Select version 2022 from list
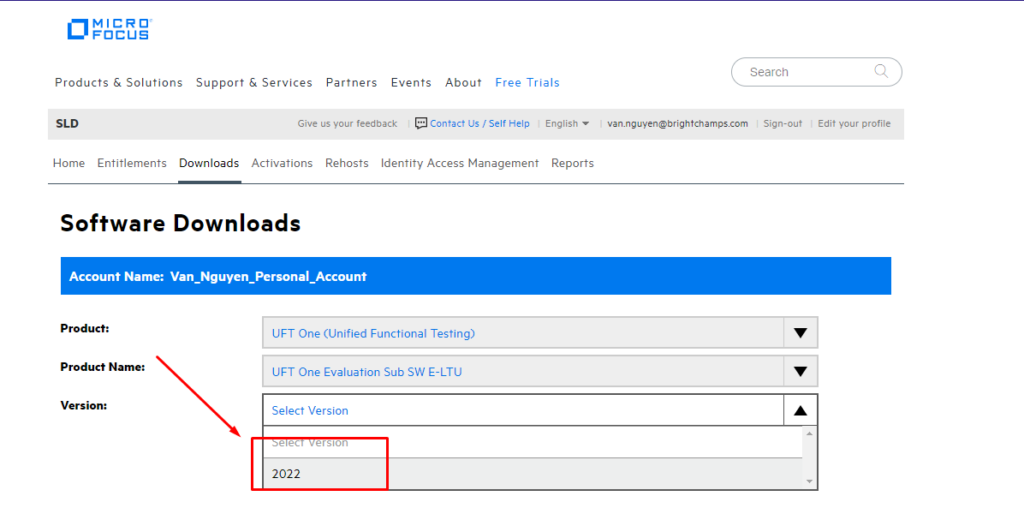The image size is (1024, 520). pos(532,474)
